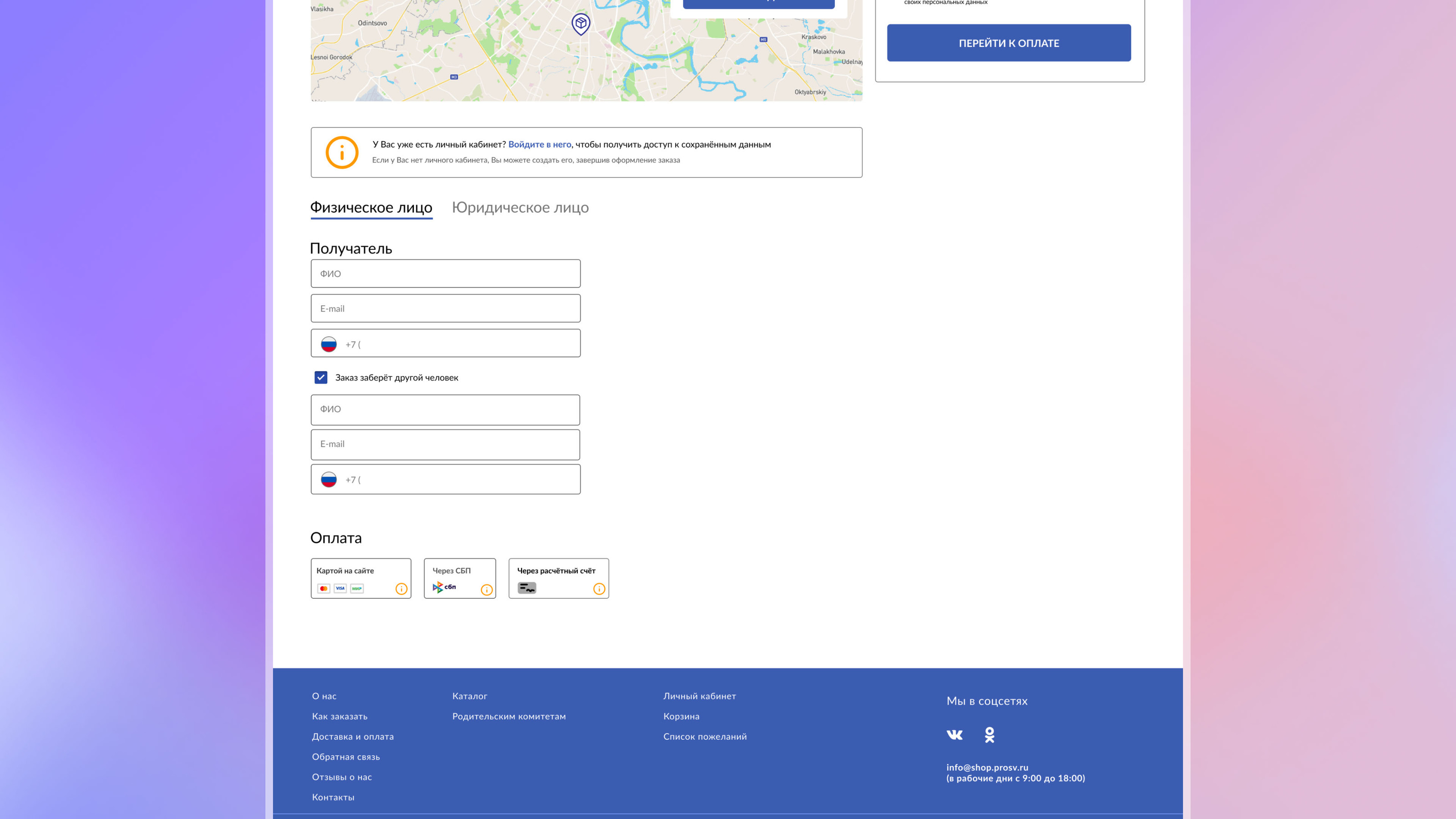This screenshot has width=1456, height=819.
Task: Click the VK social network icon
Action: point(954,734)
